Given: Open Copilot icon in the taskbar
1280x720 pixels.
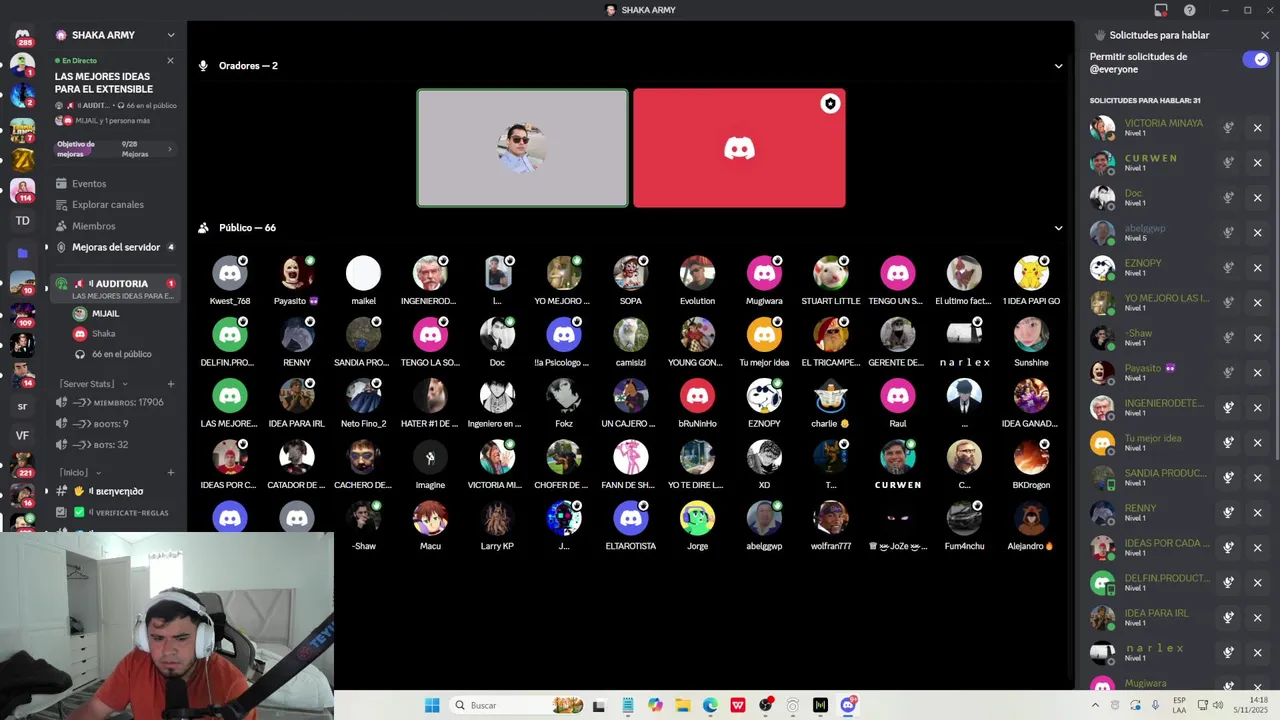Looking at the screenshot, I should click(655, 705).
